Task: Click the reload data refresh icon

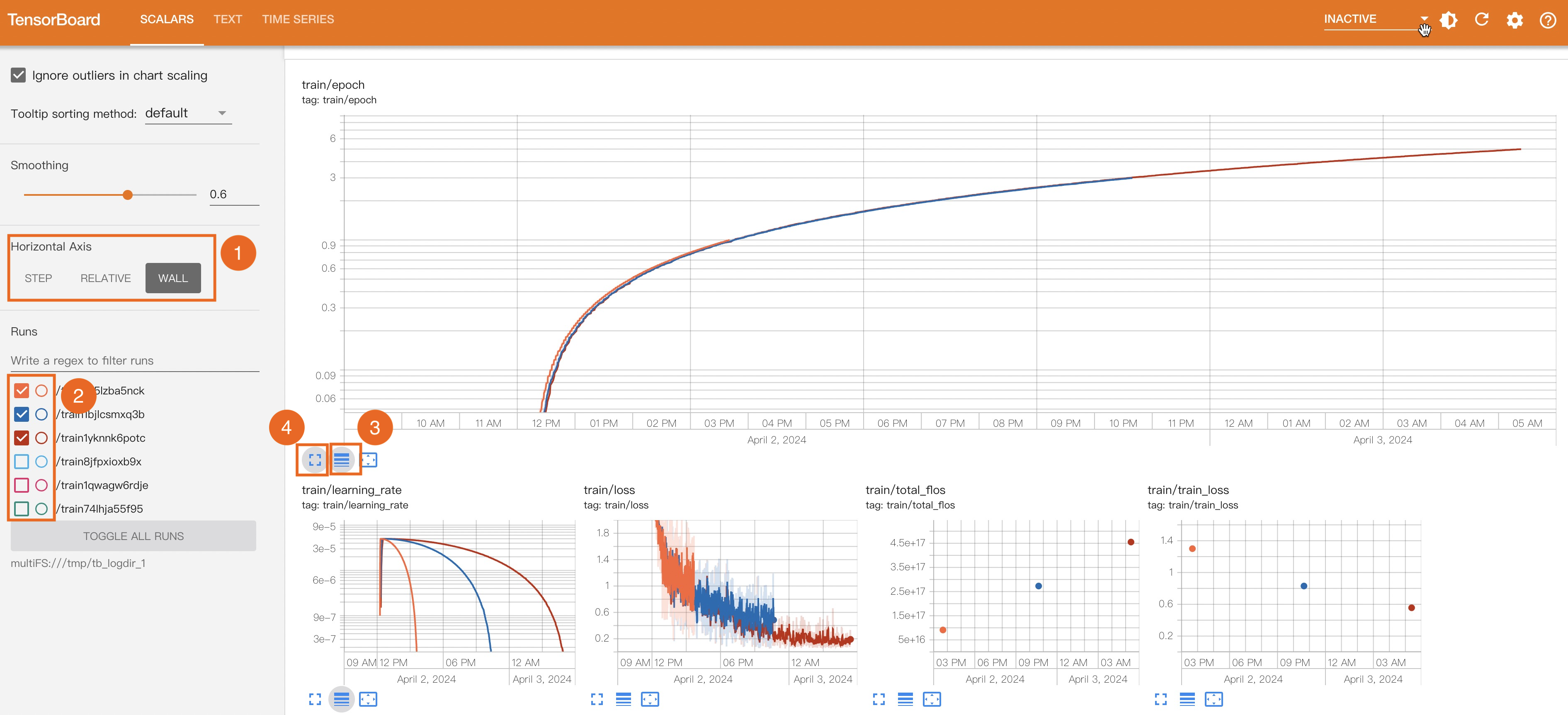Action: [x=1482, y=20]
